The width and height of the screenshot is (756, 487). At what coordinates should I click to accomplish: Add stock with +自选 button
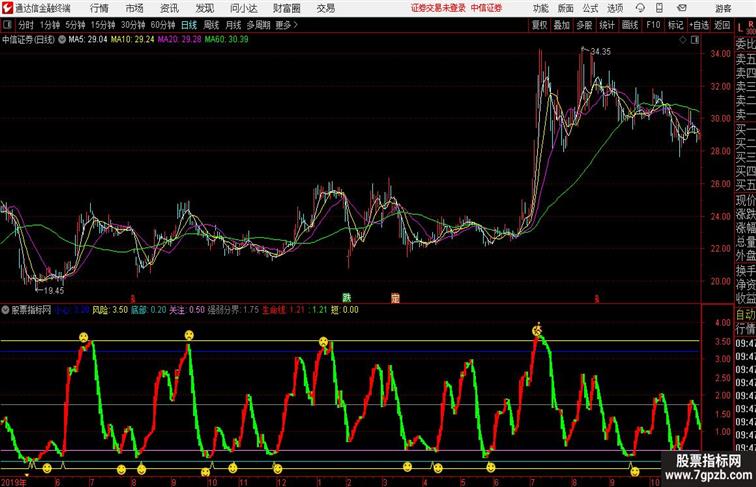(x=699, y=25)
